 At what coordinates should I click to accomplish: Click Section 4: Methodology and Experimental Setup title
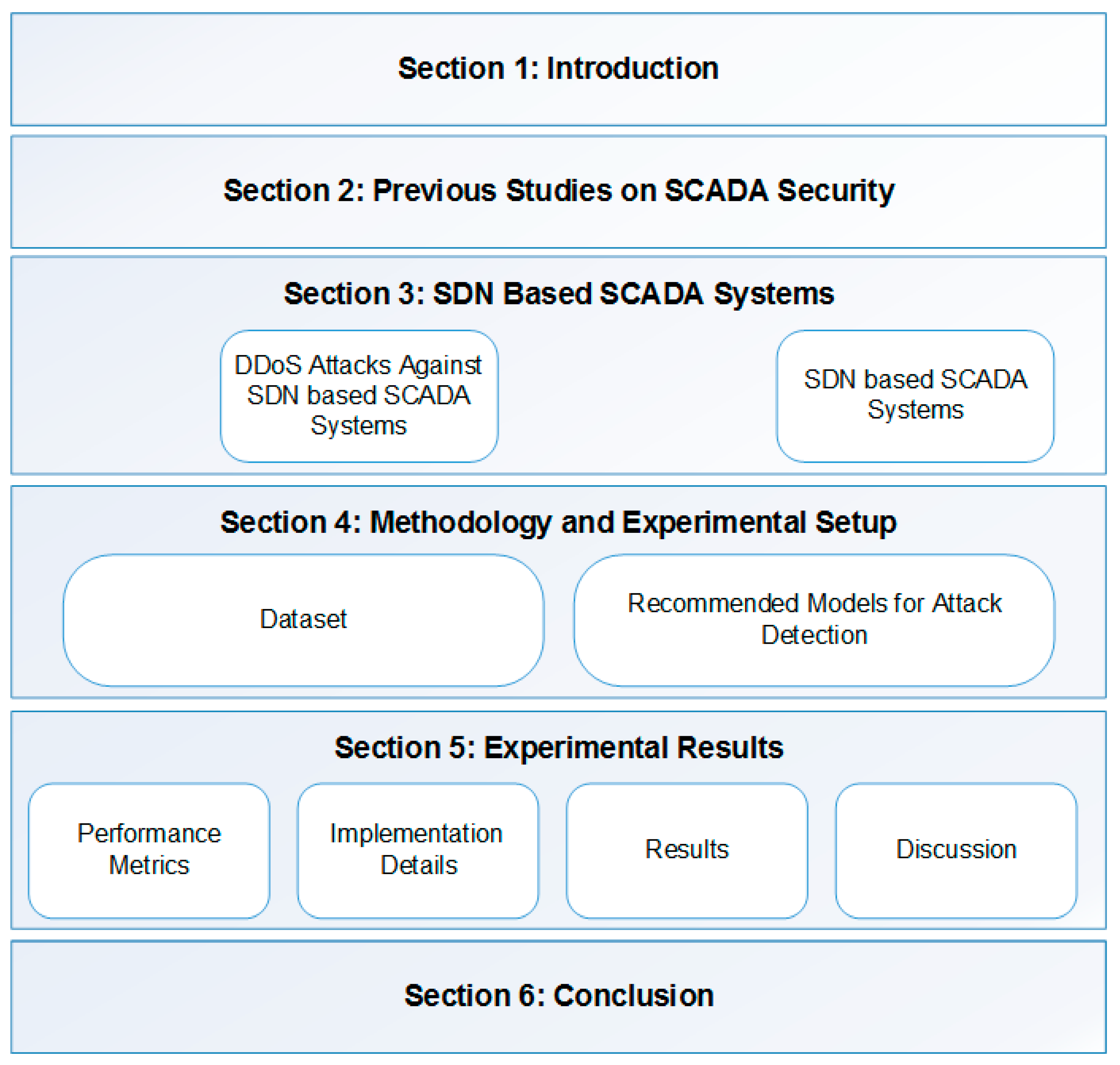click(559, 523)
